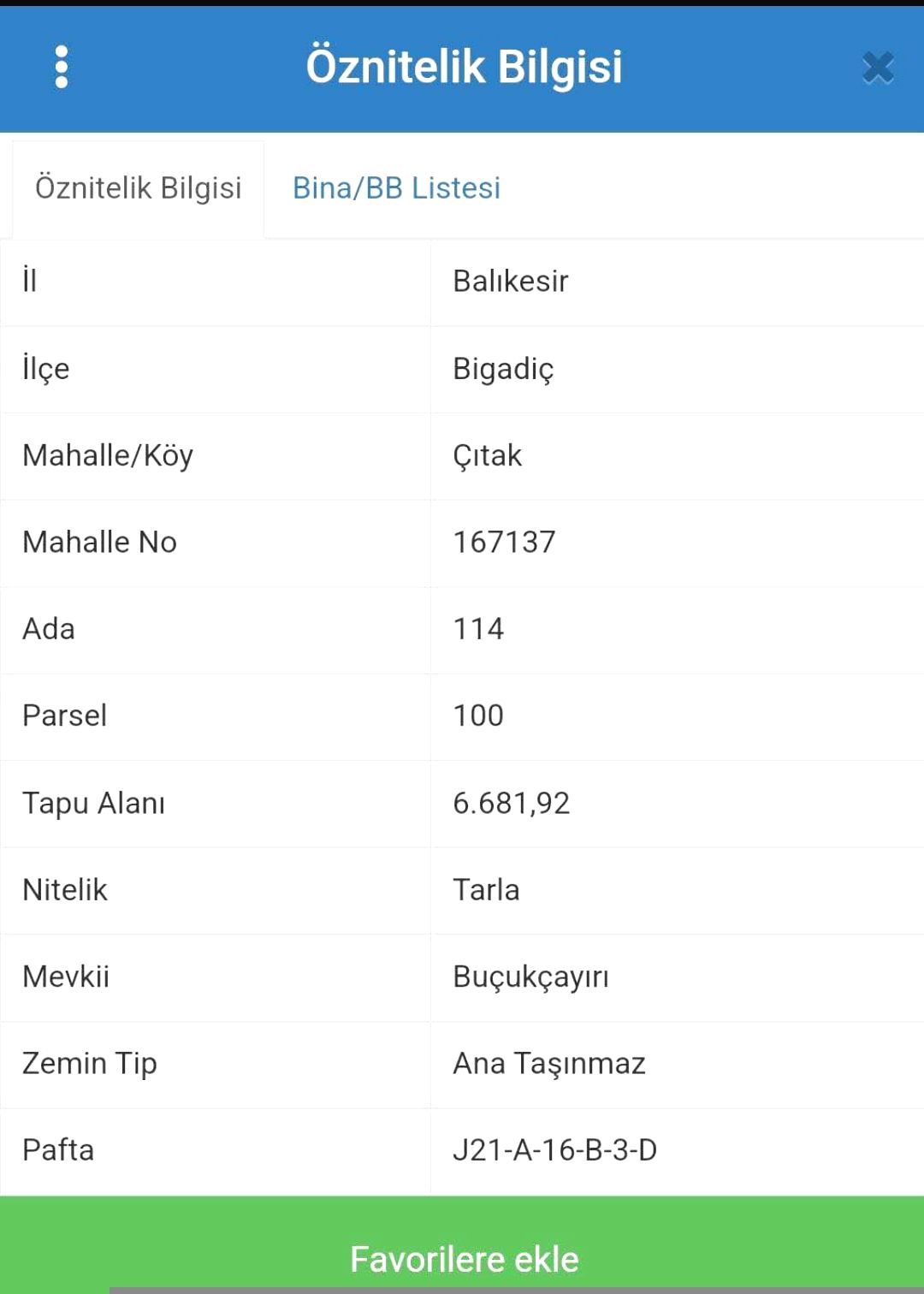The image size is (924, 1294).
Task: Select the Ada value 114
Action: pyautogui.click(x=478, y=629)
